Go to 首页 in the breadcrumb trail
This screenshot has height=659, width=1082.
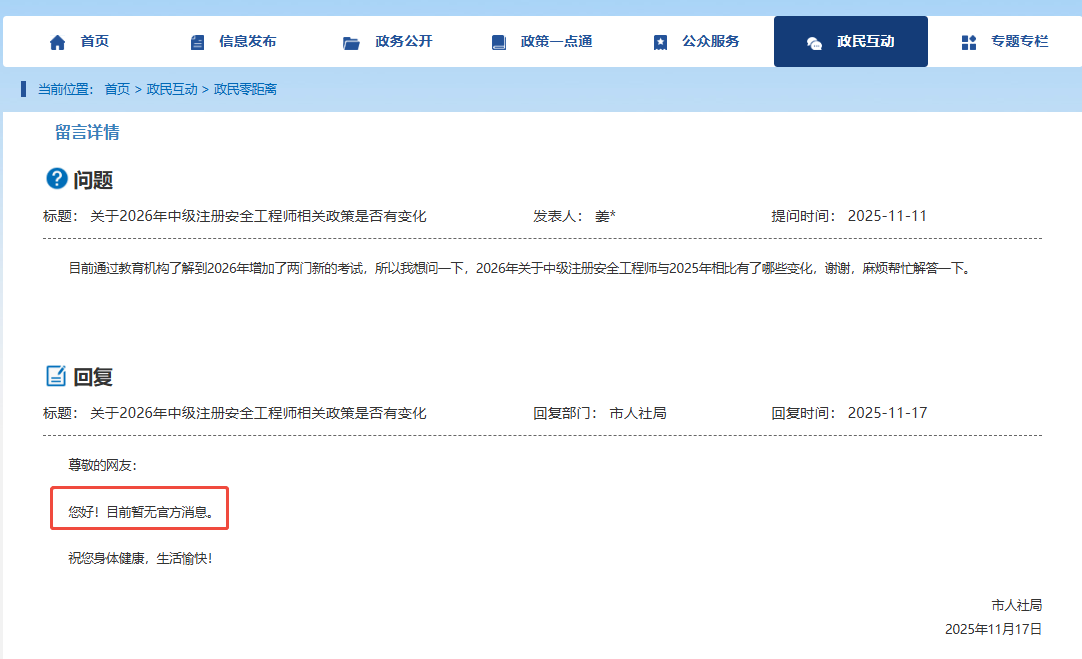(x=117, y=89)
